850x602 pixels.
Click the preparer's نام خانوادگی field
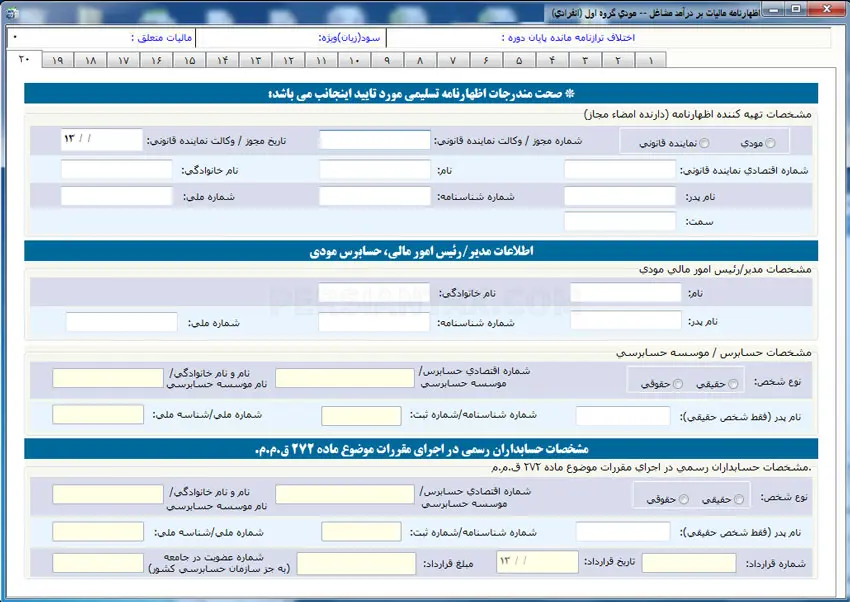tap(117, 170)
